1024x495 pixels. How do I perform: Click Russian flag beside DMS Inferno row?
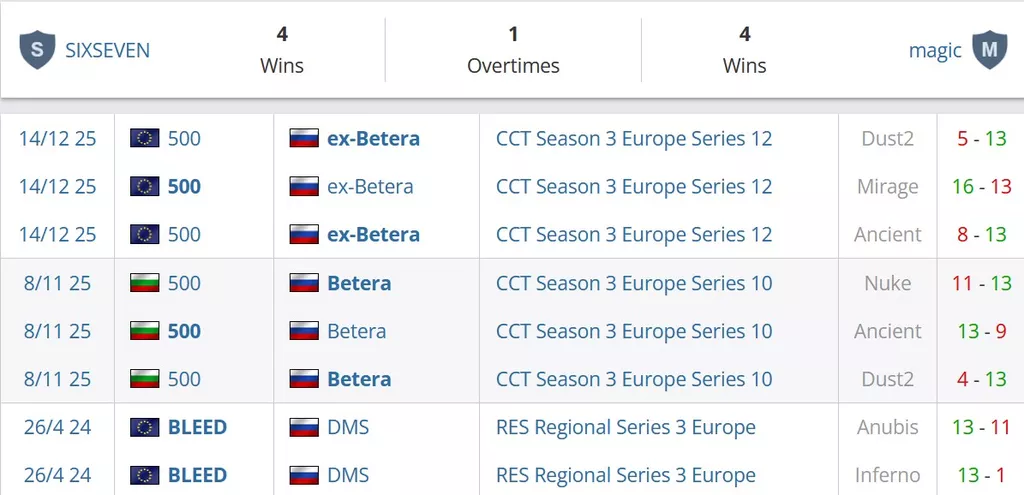[x=304, y=475]
